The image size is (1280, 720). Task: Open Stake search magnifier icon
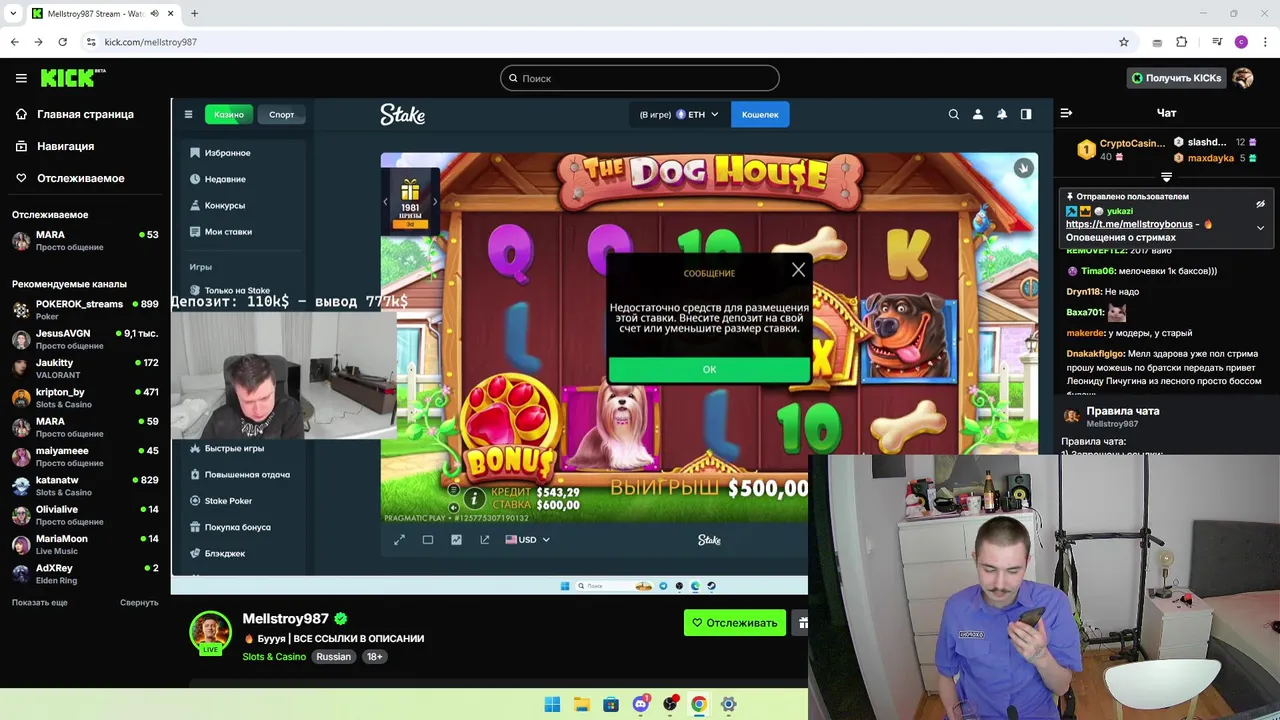pyautogui.click(x=954, y=114)
